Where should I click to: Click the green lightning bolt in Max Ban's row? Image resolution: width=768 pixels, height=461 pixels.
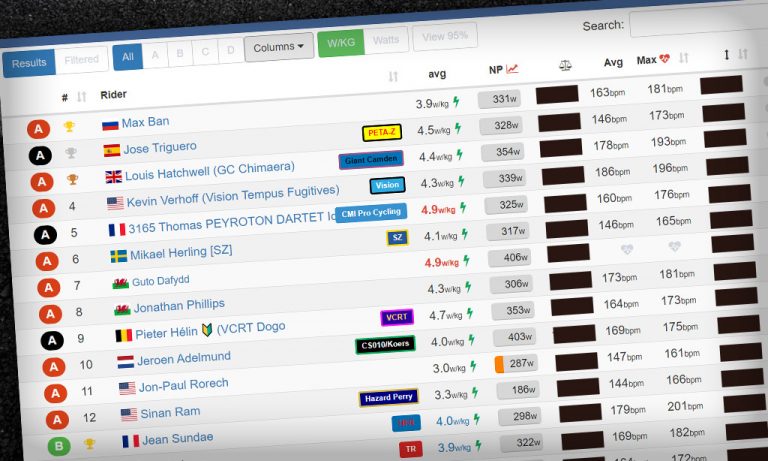[456, 102]
